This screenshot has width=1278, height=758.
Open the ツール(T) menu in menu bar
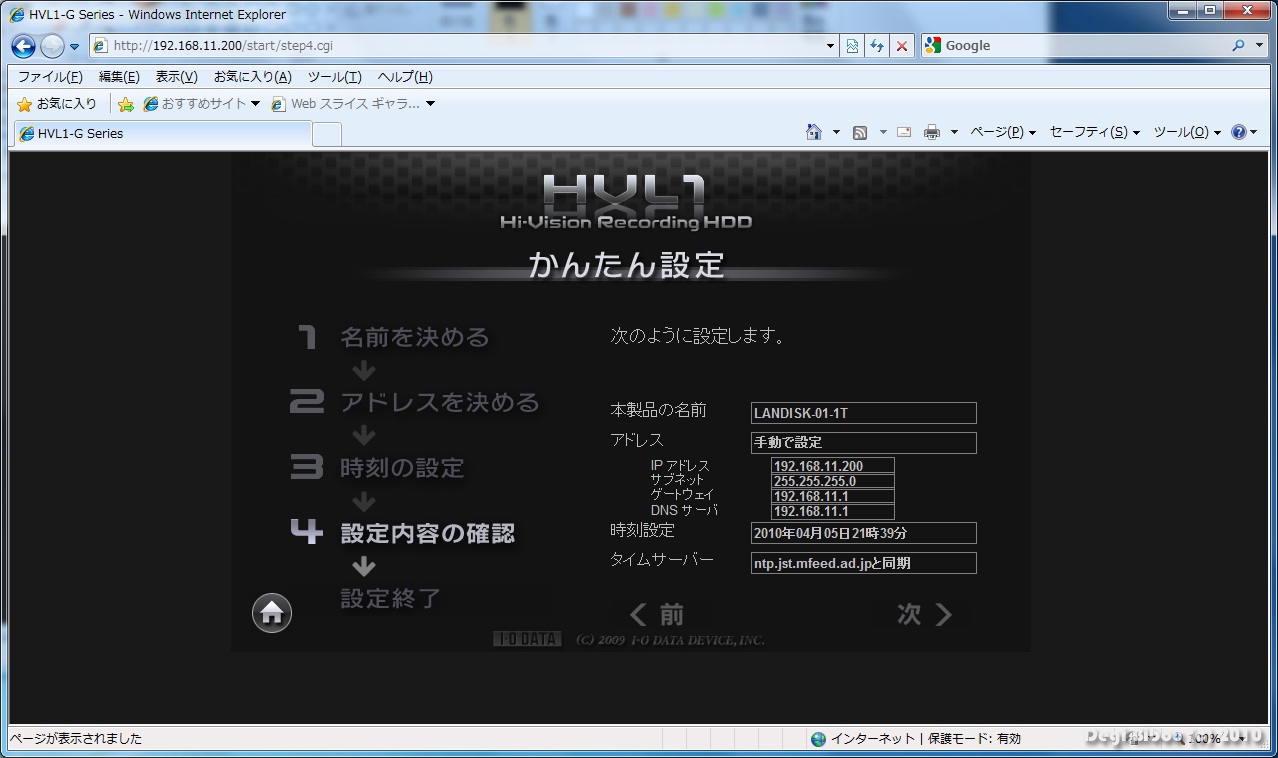(334, 77)
